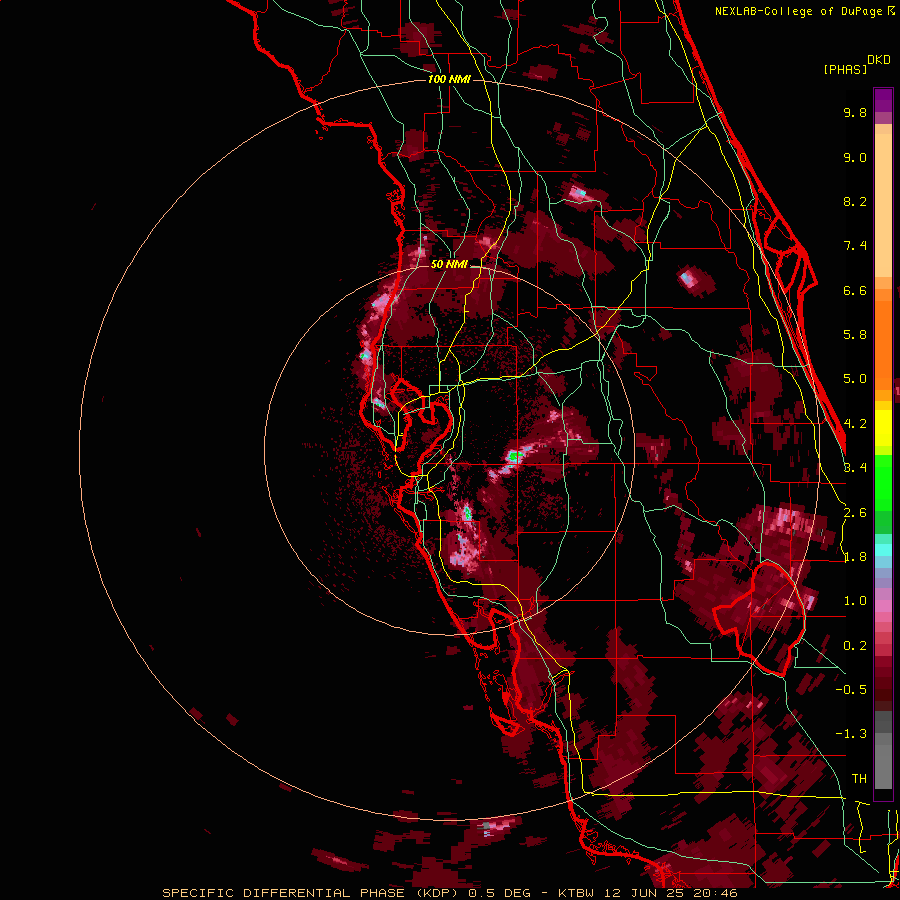Click the 7.4 value on the color scale
The height and width of the screenshot is (900, 900).
855,246
